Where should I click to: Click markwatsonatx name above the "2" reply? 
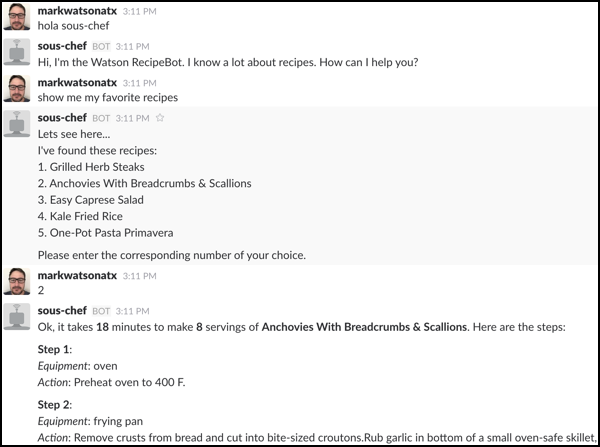click(x=77, y=276)
